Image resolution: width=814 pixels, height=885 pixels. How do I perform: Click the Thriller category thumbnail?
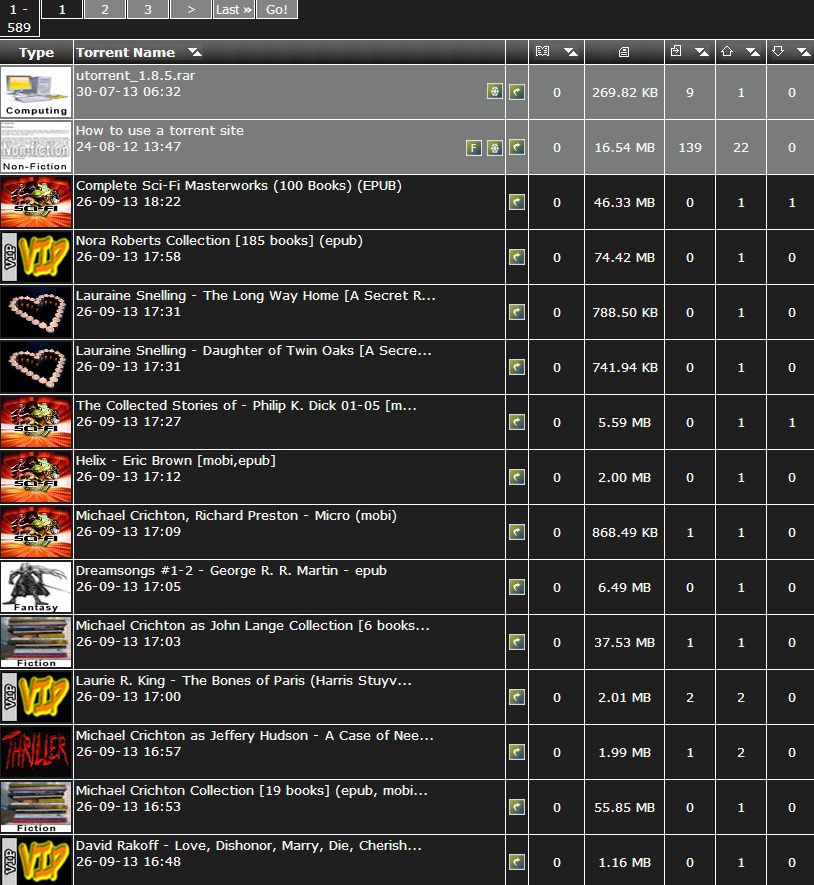tap(36, 752)
